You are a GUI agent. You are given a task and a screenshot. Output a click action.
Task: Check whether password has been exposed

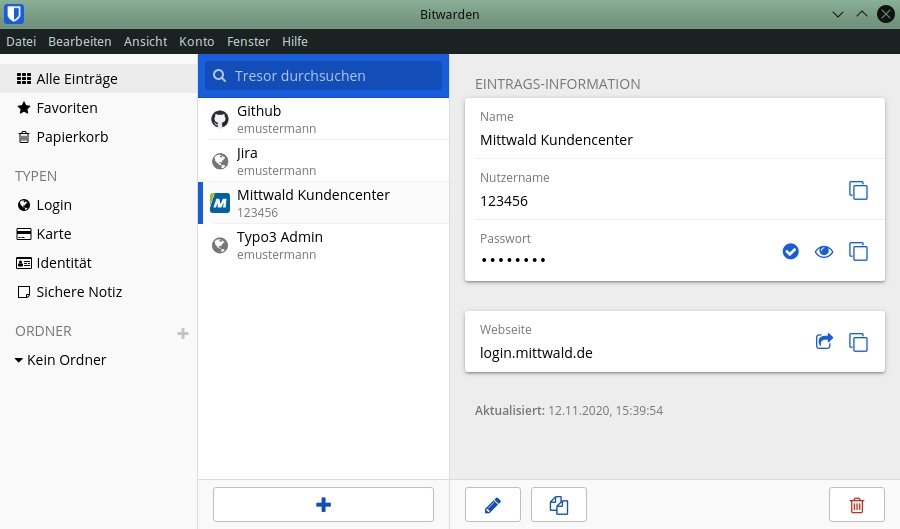[790, 251]
